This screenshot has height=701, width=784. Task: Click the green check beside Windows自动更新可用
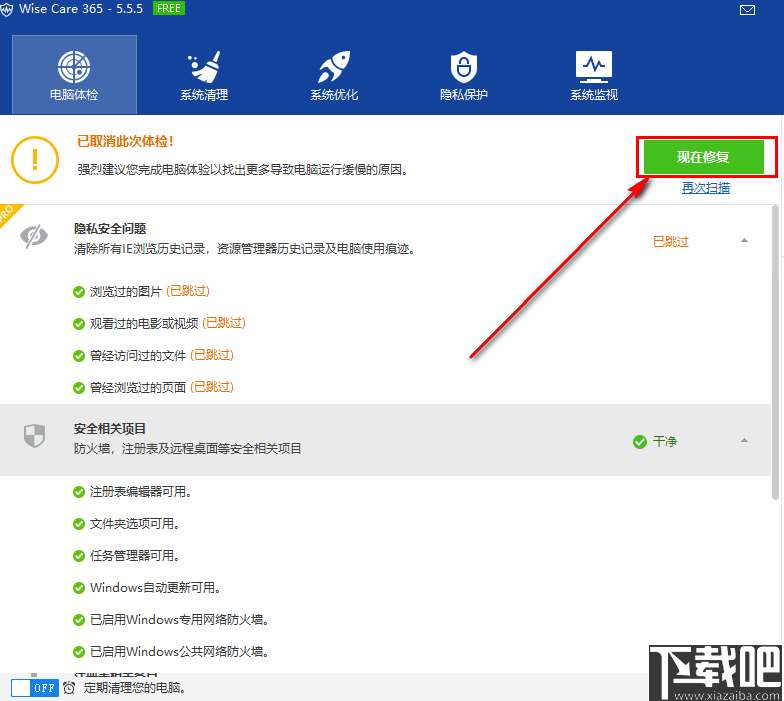78,588
